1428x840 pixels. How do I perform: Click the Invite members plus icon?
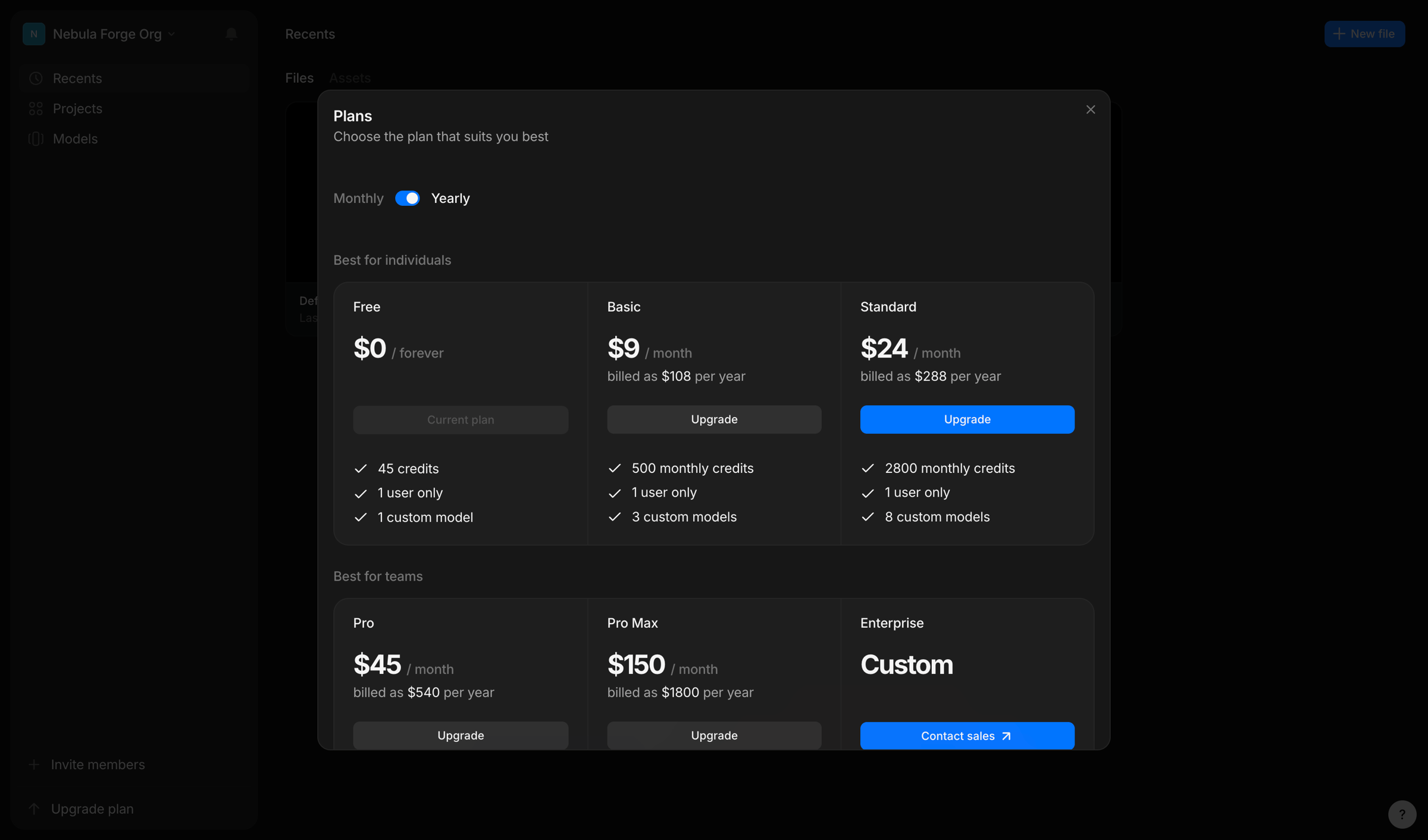coord(34,764)
